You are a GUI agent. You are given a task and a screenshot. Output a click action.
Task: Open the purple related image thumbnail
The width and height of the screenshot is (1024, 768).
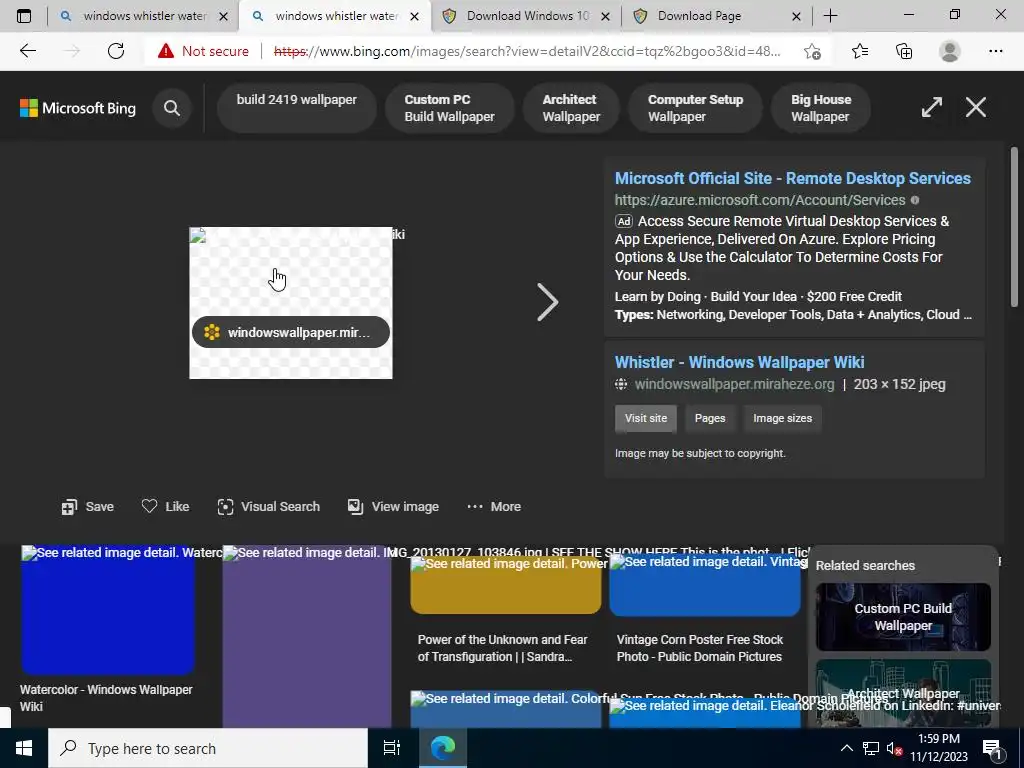[x=307, y=637]
